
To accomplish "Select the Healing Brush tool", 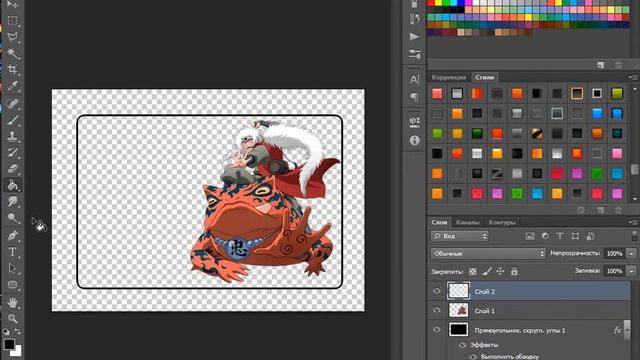I will click(12, 104).
